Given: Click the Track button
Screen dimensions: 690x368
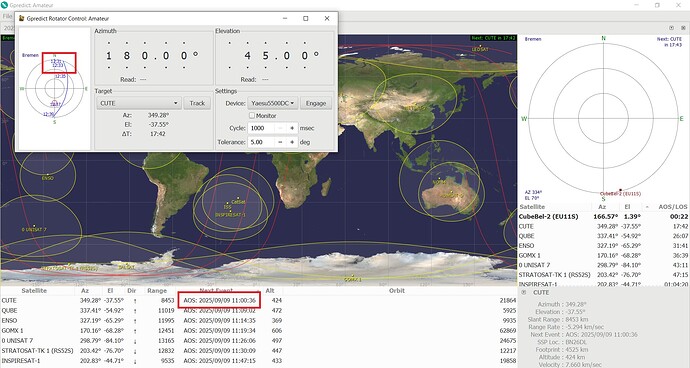Looking at the screenshot, I should [x=197, y=103].
